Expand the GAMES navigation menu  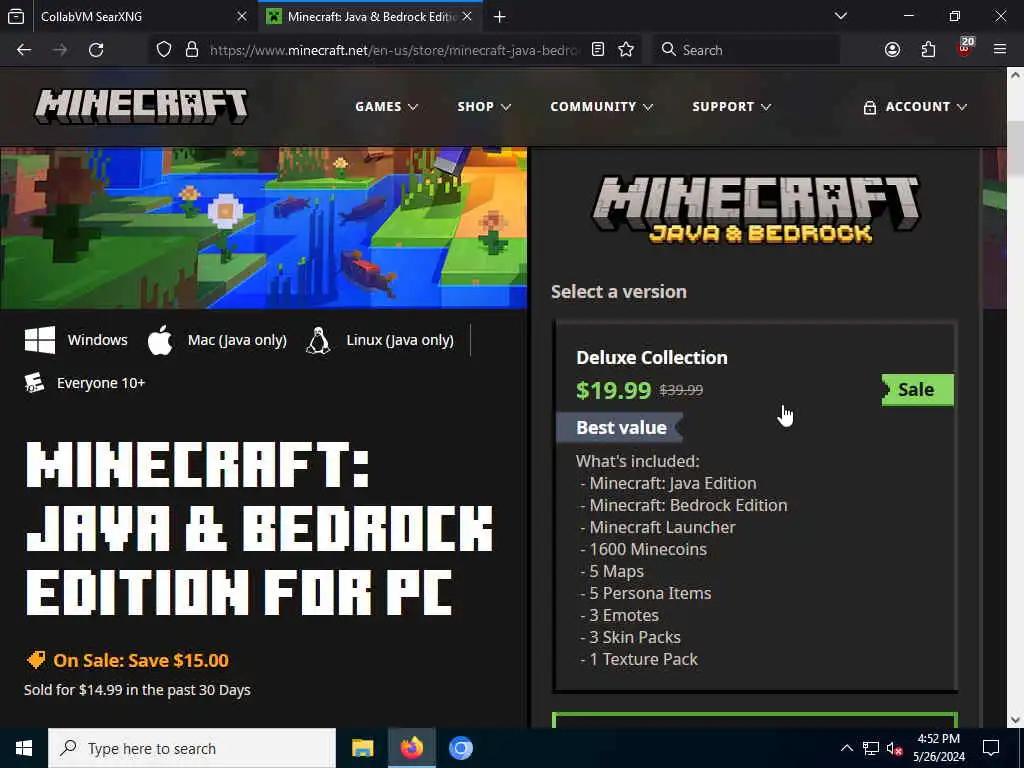click(386, 106)
